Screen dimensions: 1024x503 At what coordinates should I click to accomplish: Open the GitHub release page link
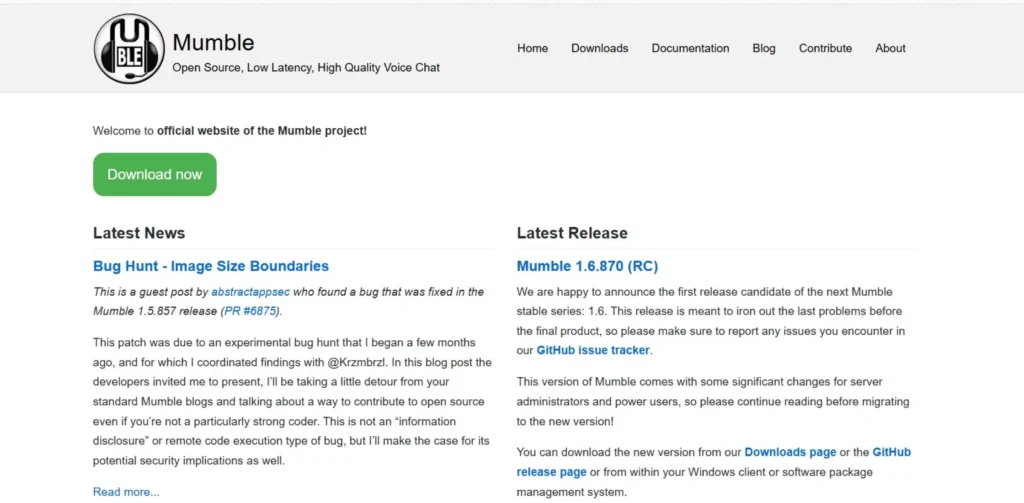[714, 462]
